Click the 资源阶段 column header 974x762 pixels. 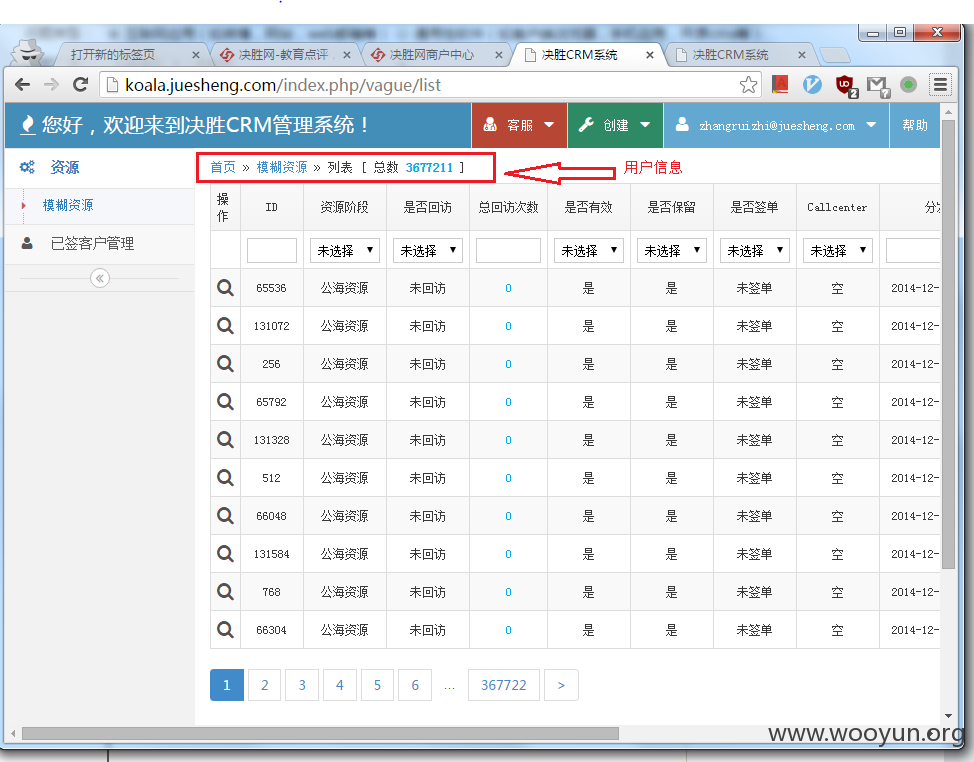pyautogui.click(x=345, y=207)
